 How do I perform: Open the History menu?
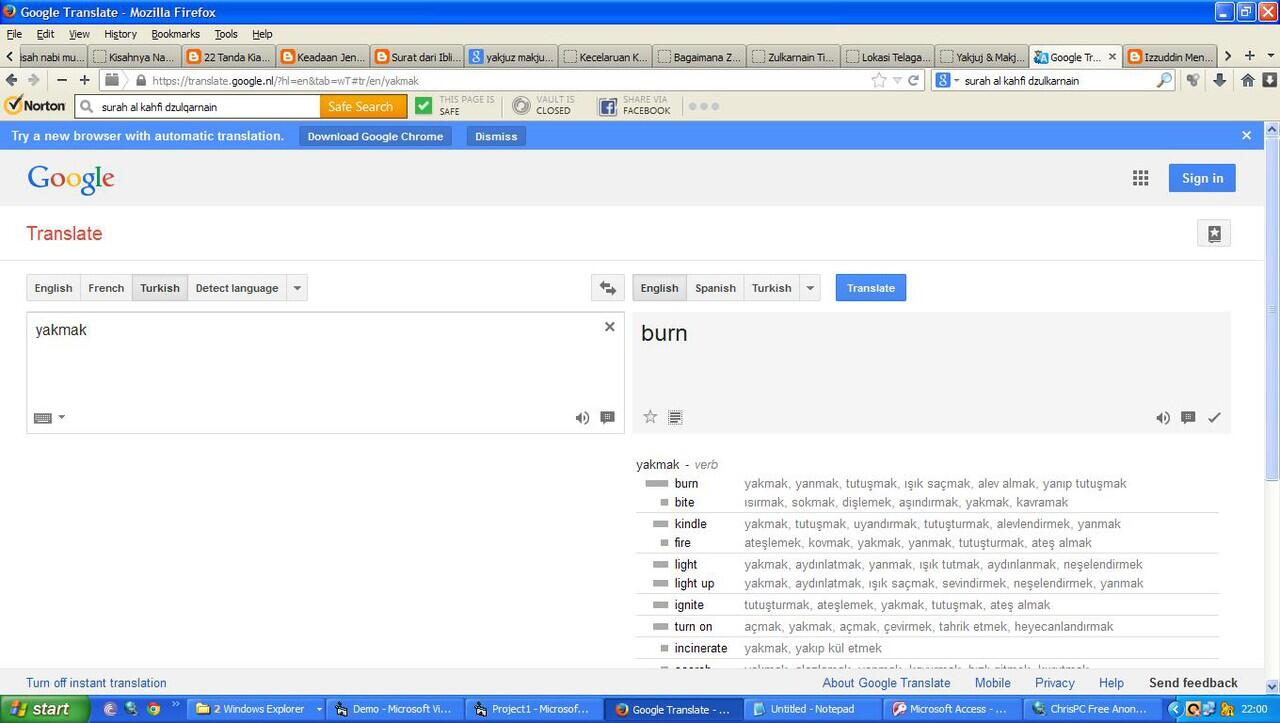[x=120, y=34]
